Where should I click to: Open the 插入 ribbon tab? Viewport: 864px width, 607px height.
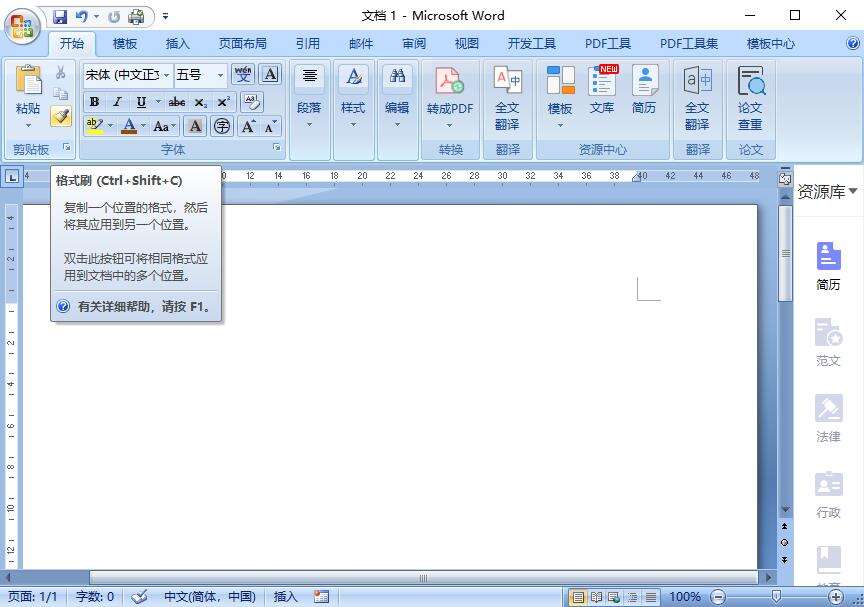[177, 44]
